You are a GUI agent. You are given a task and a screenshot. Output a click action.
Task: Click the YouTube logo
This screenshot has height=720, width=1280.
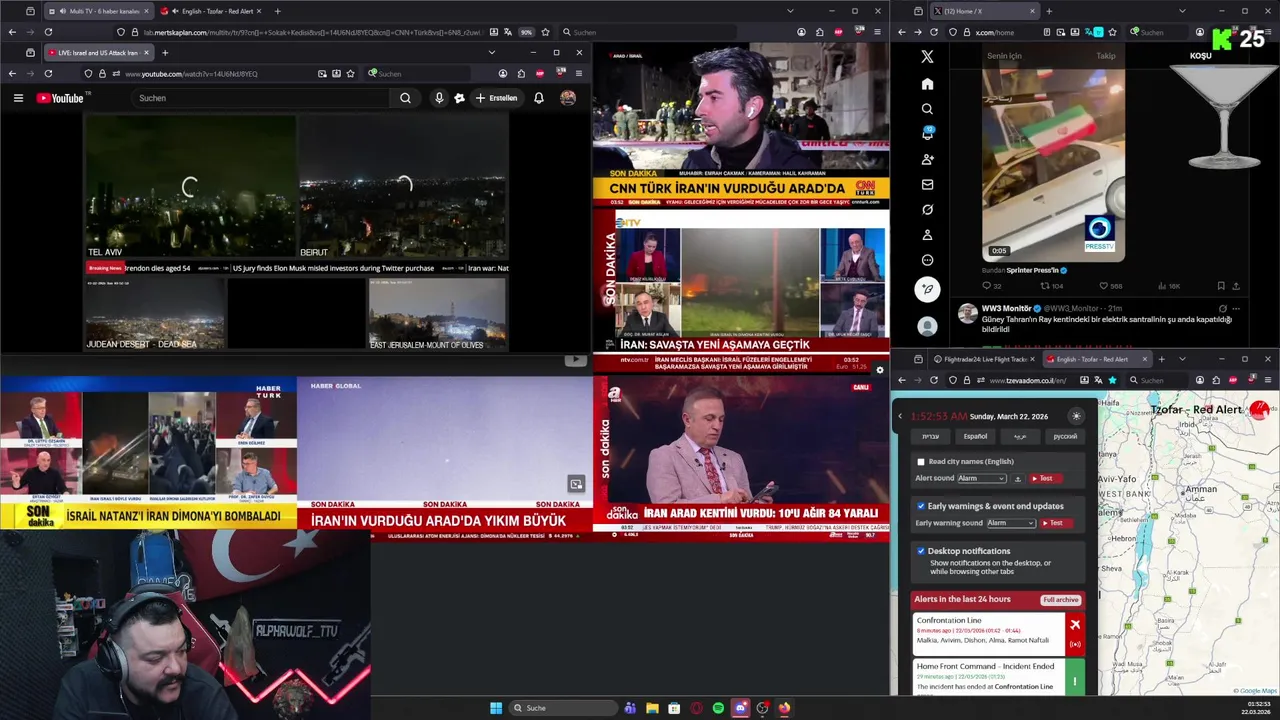click(62, 98)
